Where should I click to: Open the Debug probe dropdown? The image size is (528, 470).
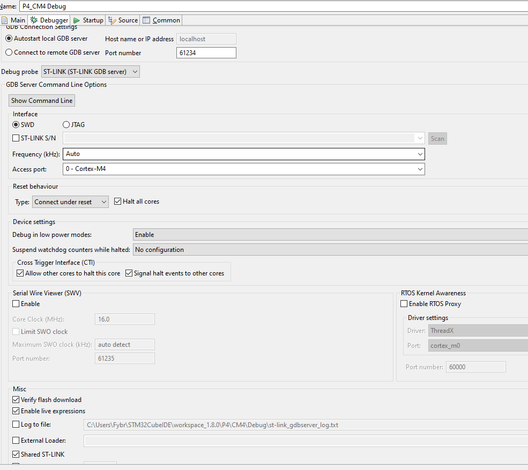pyautogui.click(x=90, y=72)
